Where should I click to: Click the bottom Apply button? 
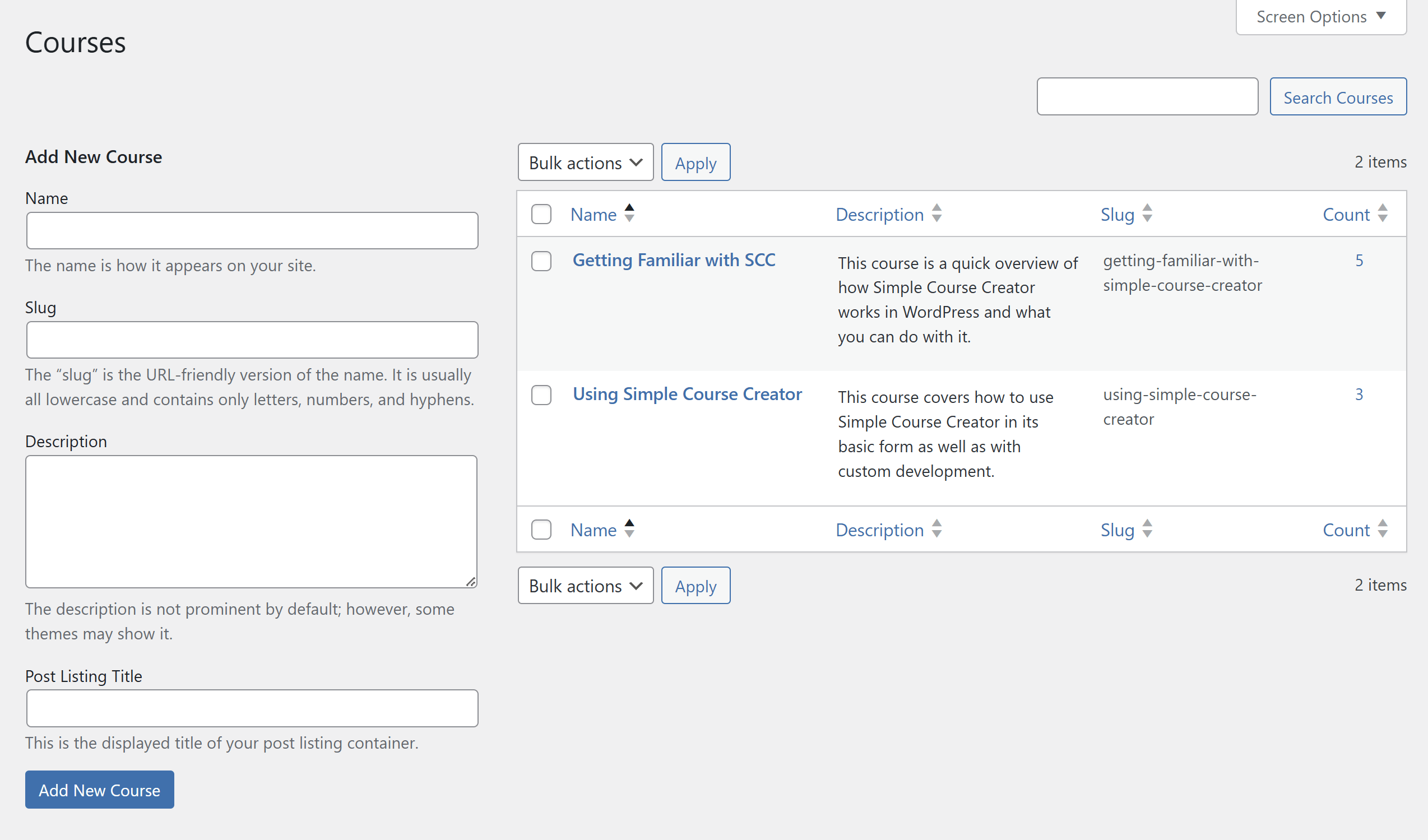[696, 586]
